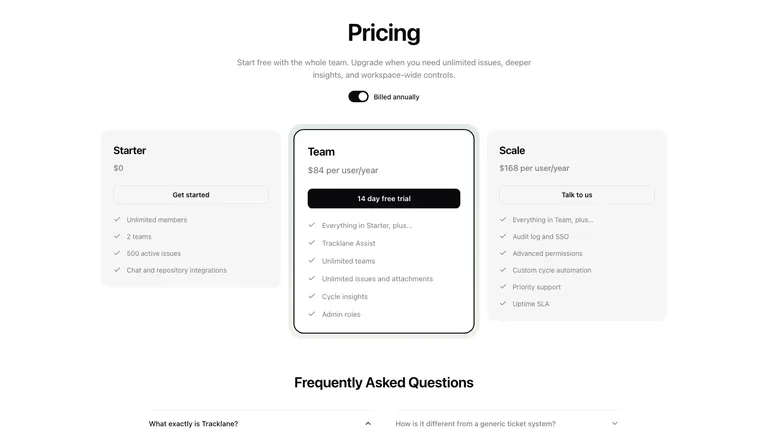Viewport: 768px width, 432px height.
Task: Expand the generic ticket system question chevron
Action: 615,423
